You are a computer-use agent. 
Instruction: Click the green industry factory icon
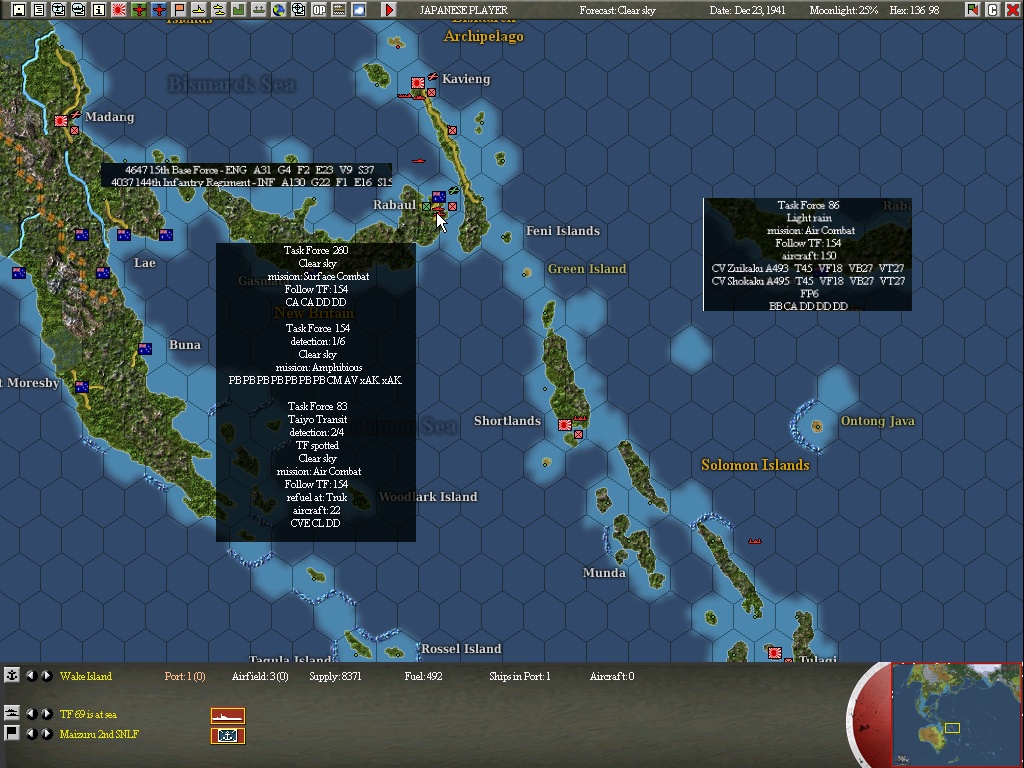click(238, 10)
